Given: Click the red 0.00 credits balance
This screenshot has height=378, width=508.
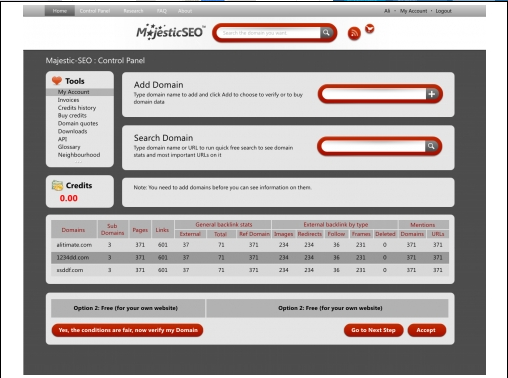Looking at the screenshot, I should pyautogui.click(x=69, y=198).
